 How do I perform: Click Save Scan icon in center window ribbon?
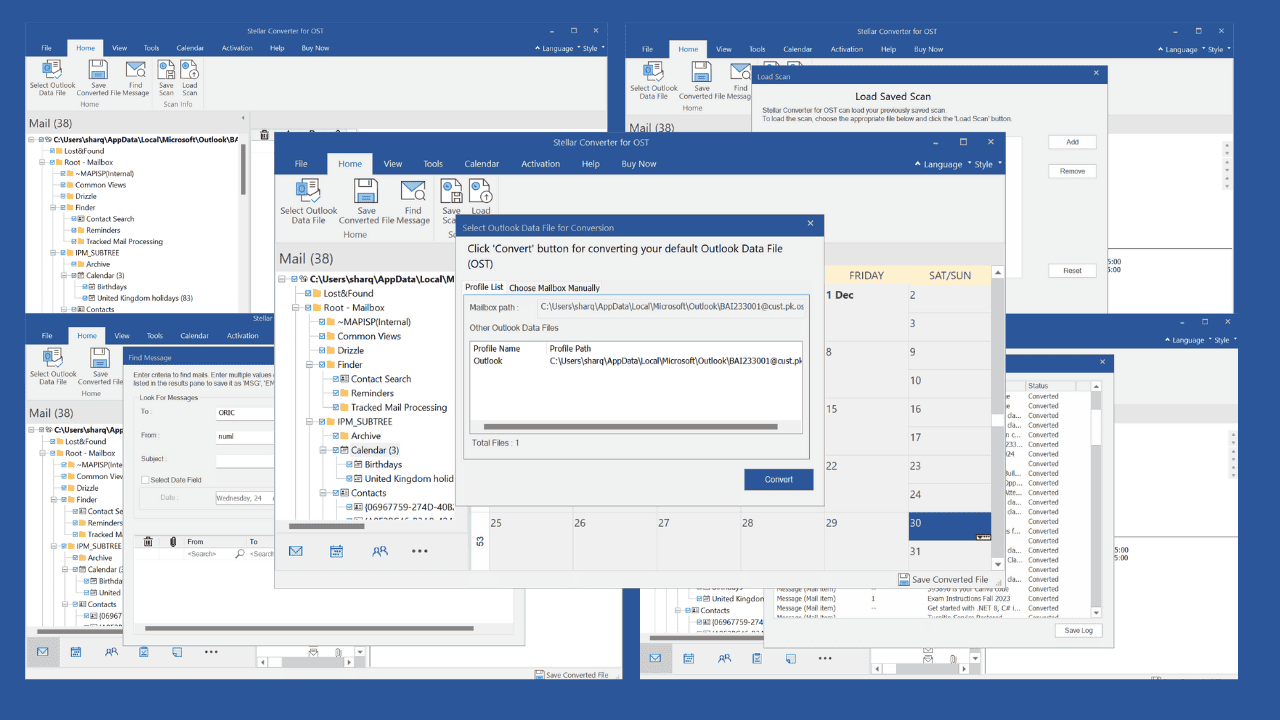452,191
